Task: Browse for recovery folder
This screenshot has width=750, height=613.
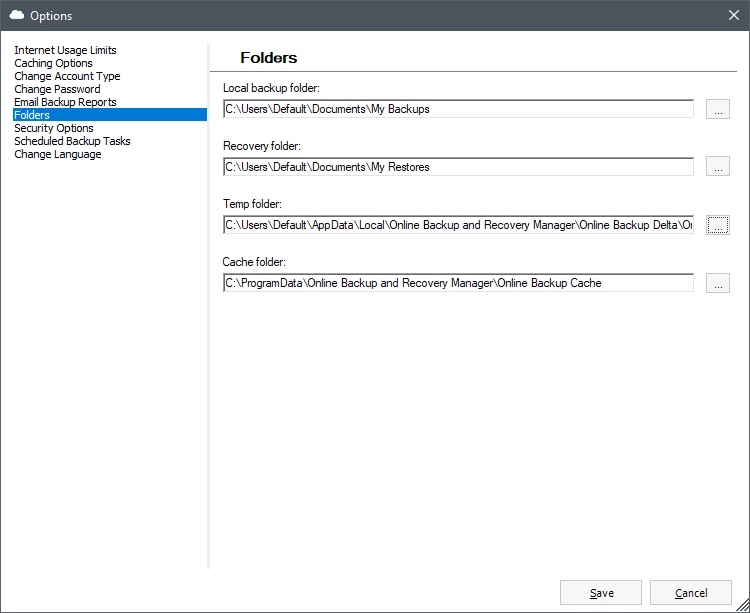Action: coord(717,166)
